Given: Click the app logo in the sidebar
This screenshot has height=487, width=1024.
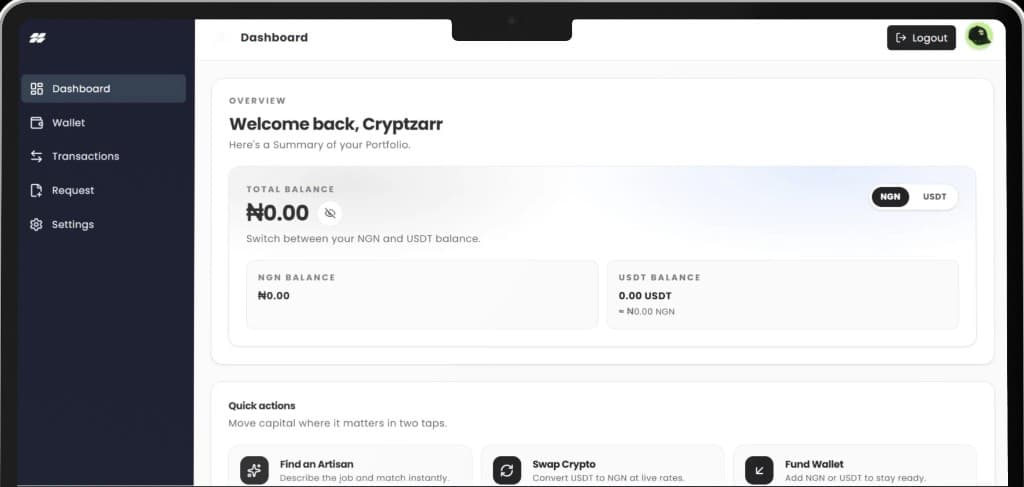Looking at the screenshot, I should [x=38, y=38].
